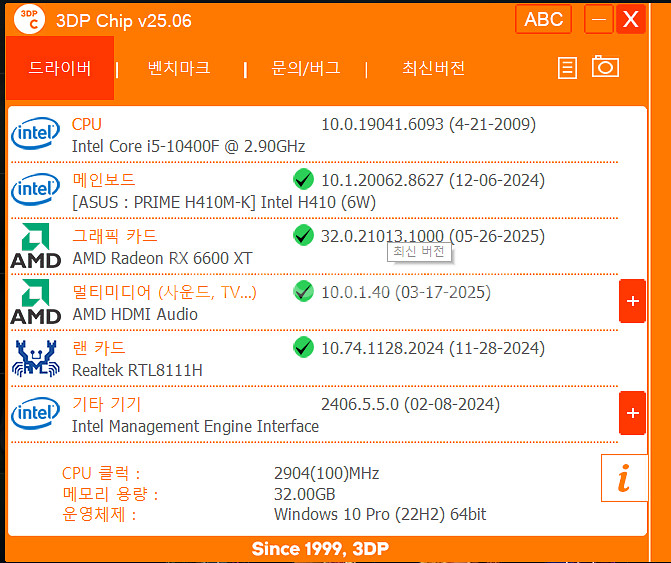
Task: Click the camera screenshot icon
Action: pos(605,66)
